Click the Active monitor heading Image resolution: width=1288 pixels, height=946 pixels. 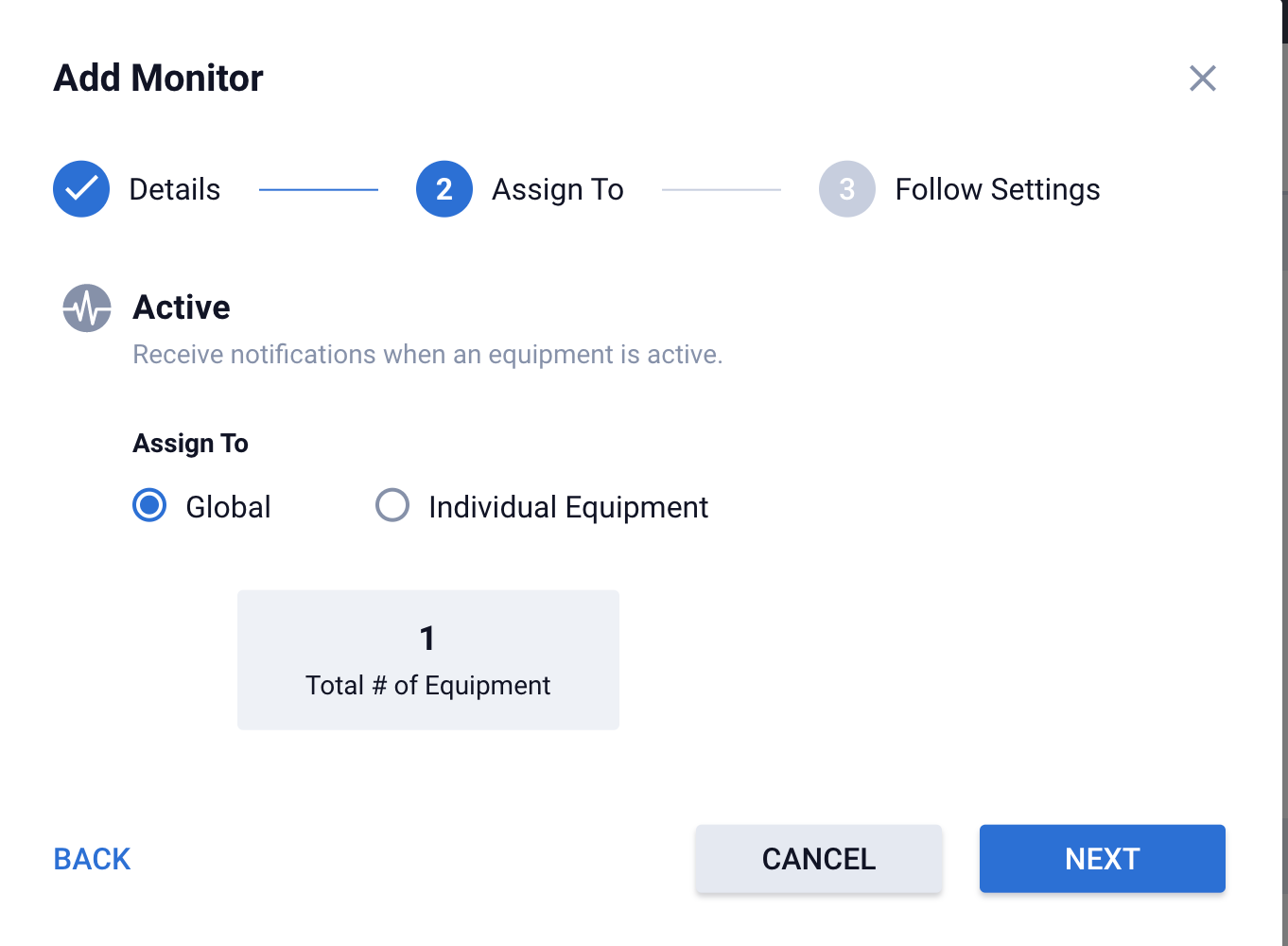(182, 307)
